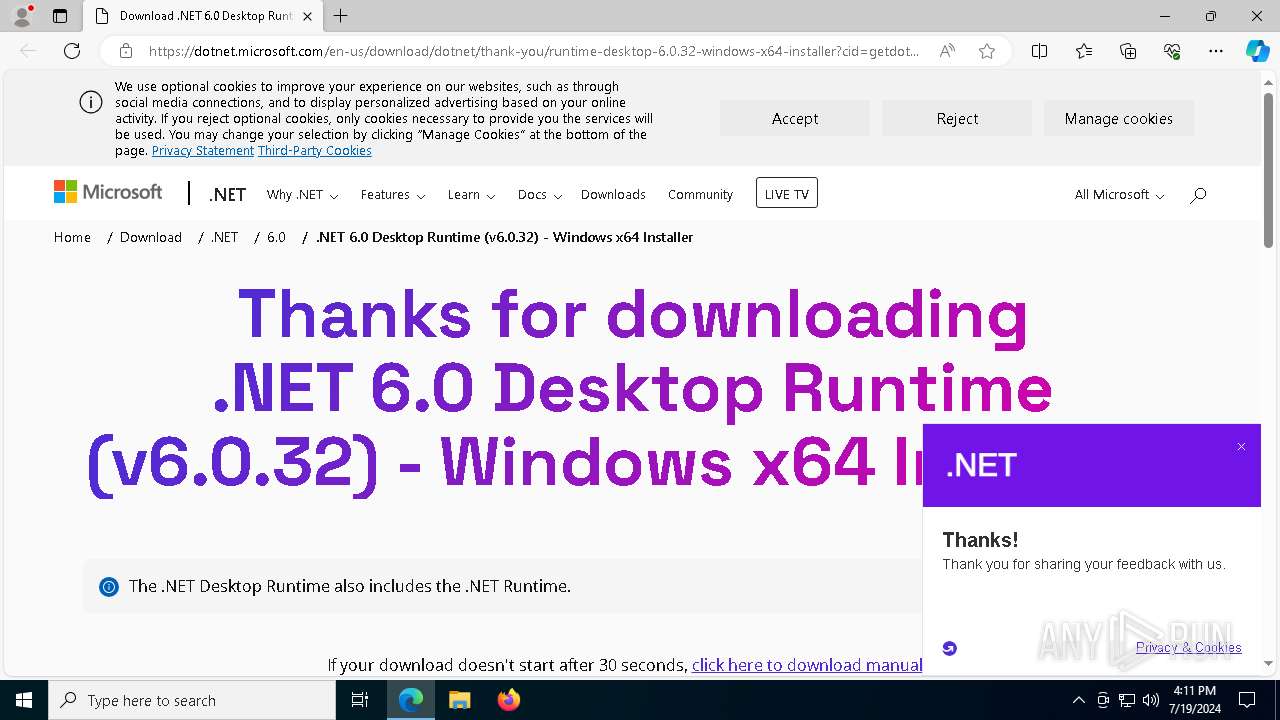Switch to Microsoft Edge on taskbar
The width and height of the screenshot is (1280, 720).
(411, 700)
